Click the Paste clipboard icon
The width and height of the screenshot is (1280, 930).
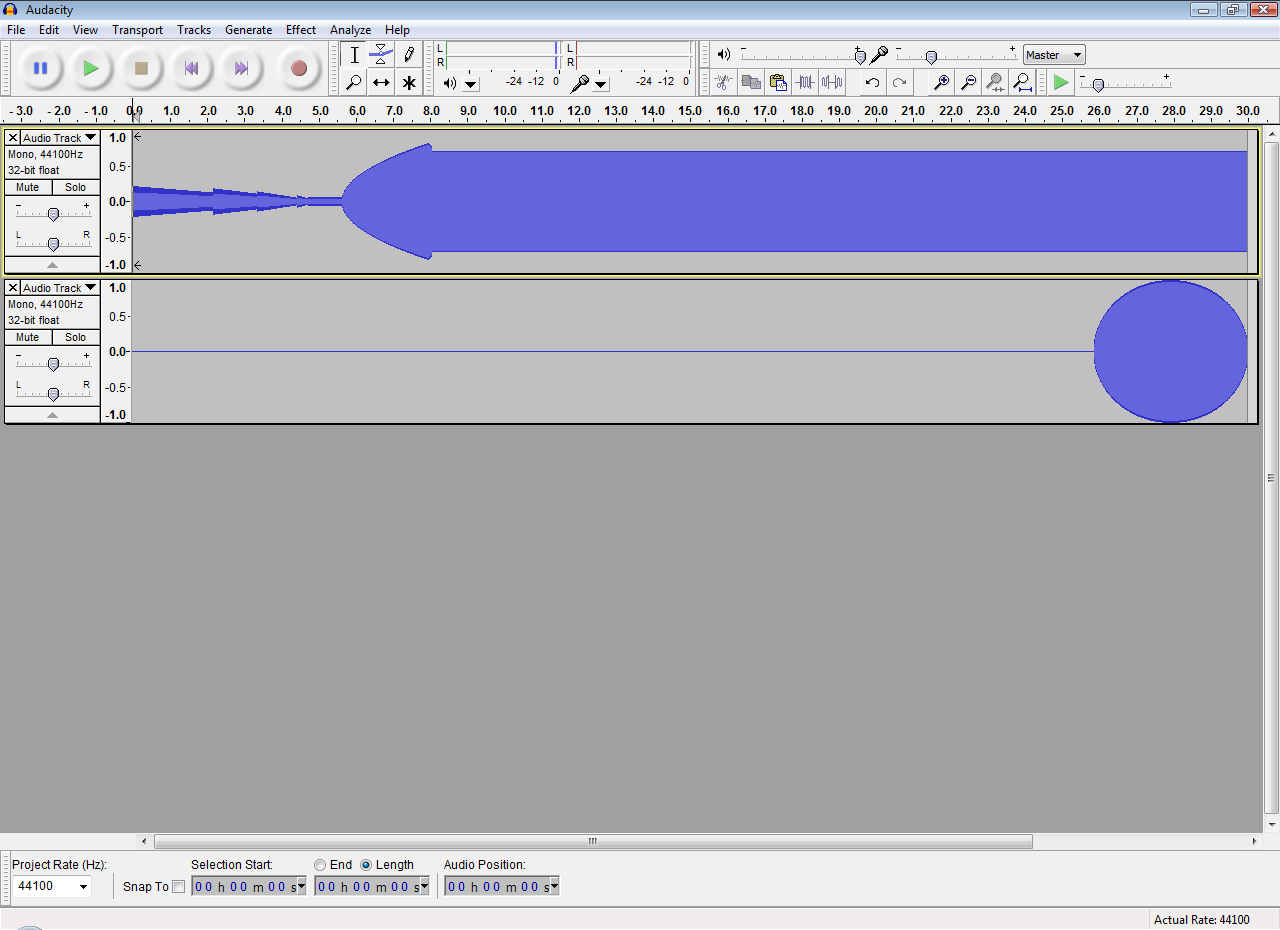[778, 83]
